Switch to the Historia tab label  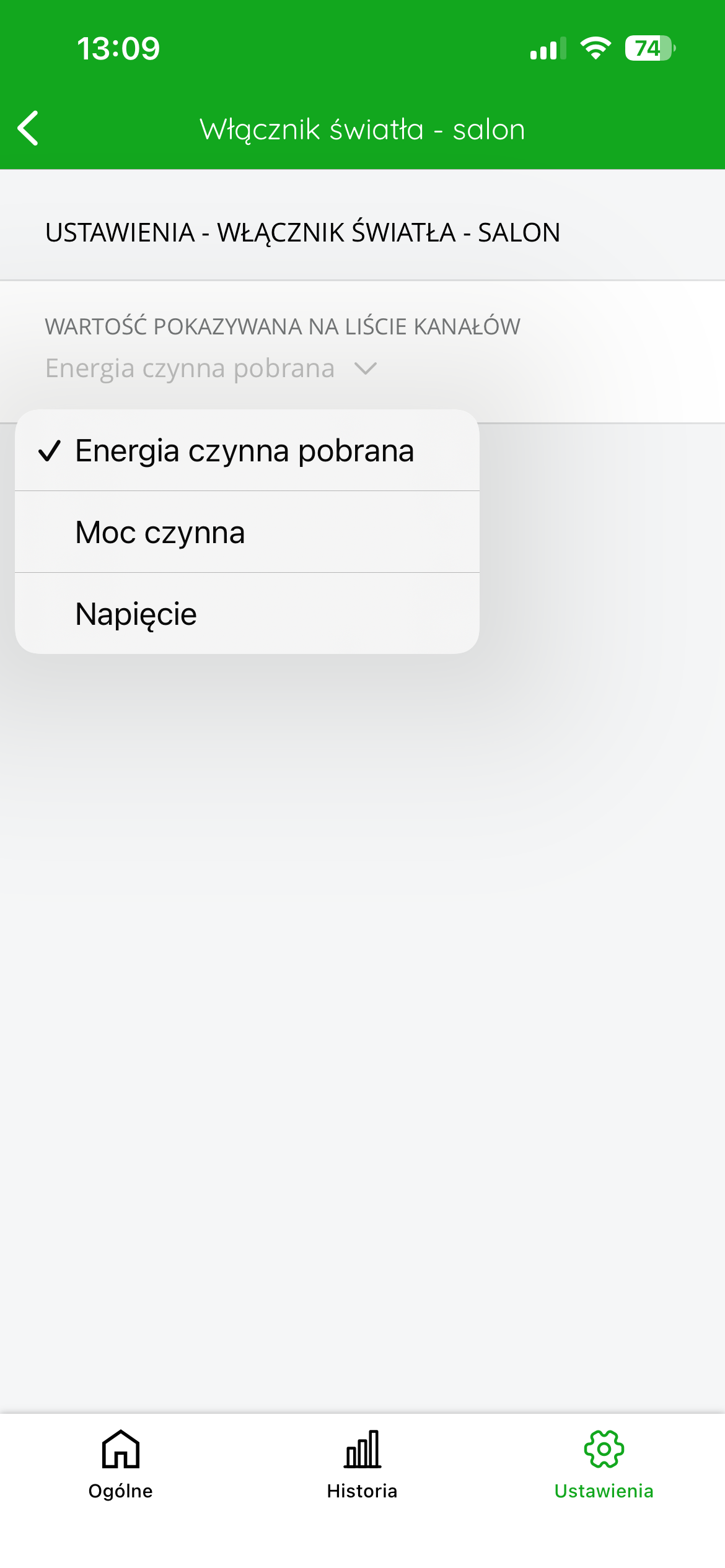point(362,1491)
